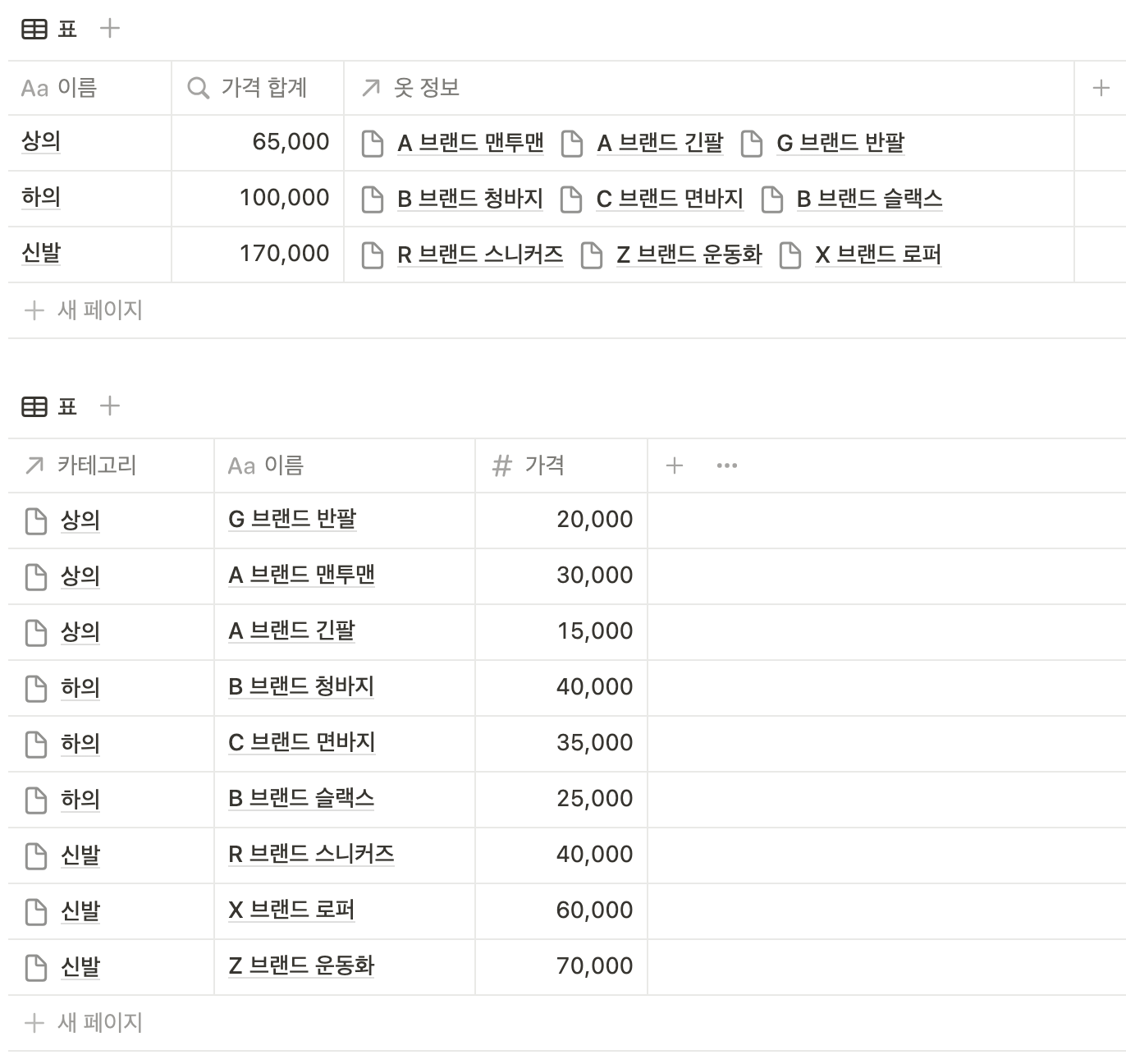Add a view next to lower 표 tab

[109, 406]
